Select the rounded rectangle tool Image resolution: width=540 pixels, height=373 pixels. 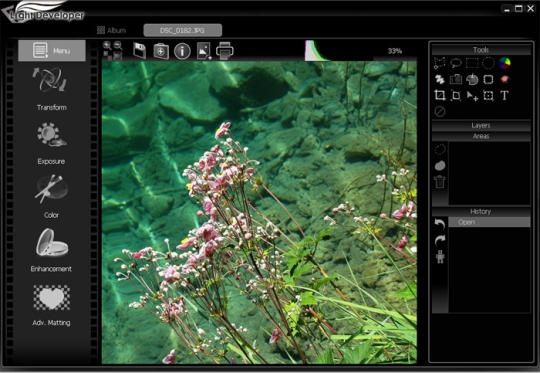point(488,79)
